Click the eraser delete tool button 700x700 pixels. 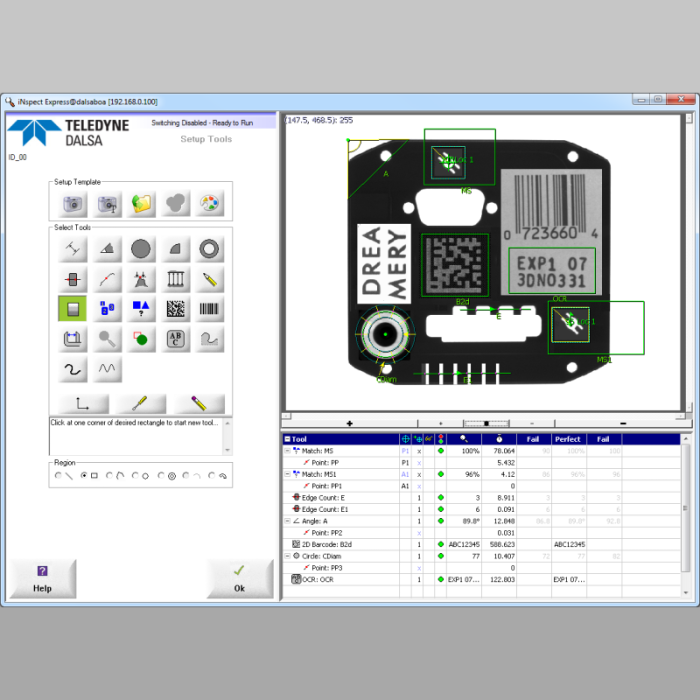[199, 404]
